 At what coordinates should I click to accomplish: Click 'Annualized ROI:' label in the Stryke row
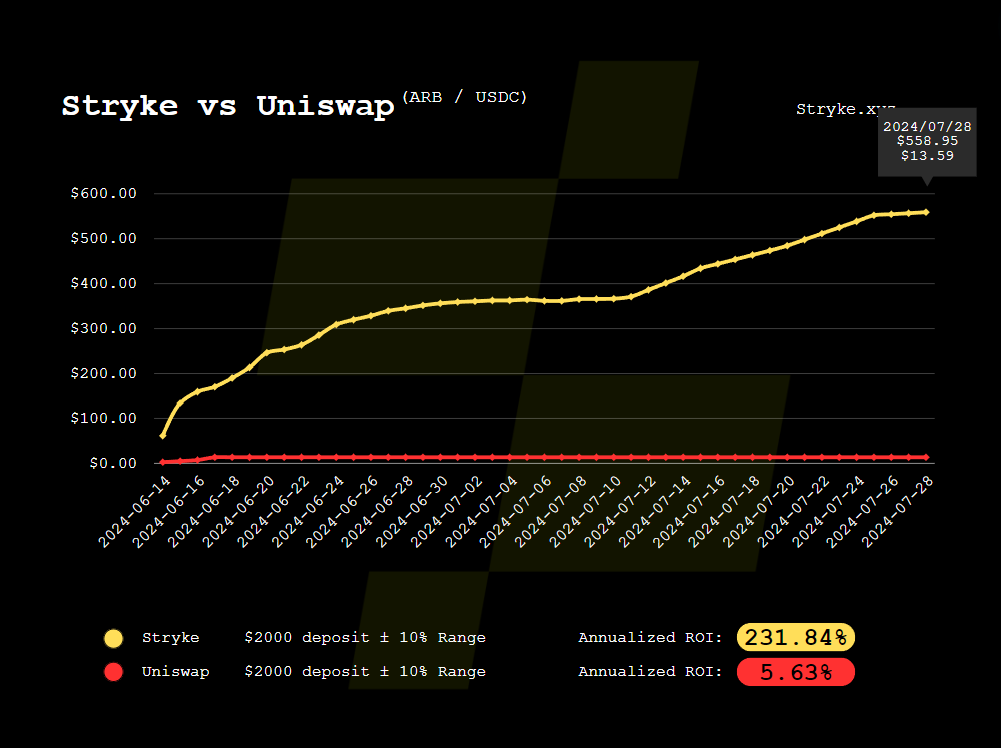pos(650,638)
